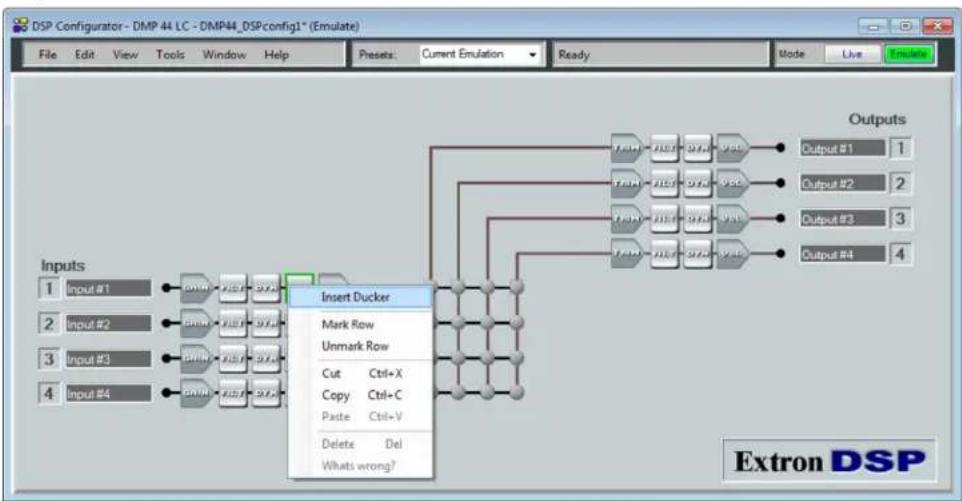Toggle Input #1 to Output #2 mix-point
Viewport: 962px width, 501px height.
tap(458, 286)
